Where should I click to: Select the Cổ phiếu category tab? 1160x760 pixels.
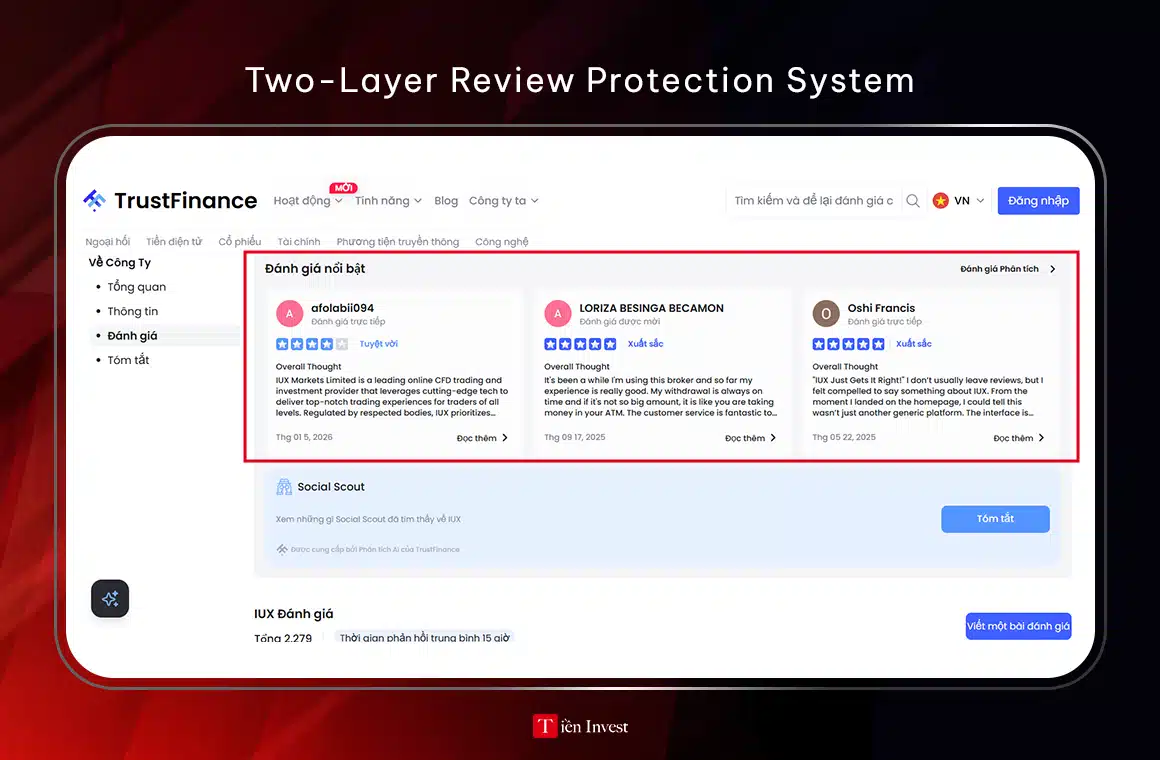(240, 241)
